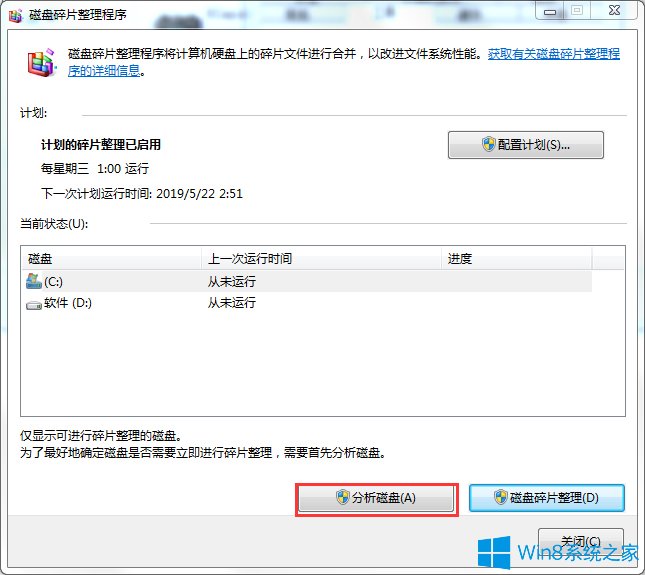The height and width of the screenshot is (575, 645).
Task: Click the 关闭(C) button
Action: (581, 541)
